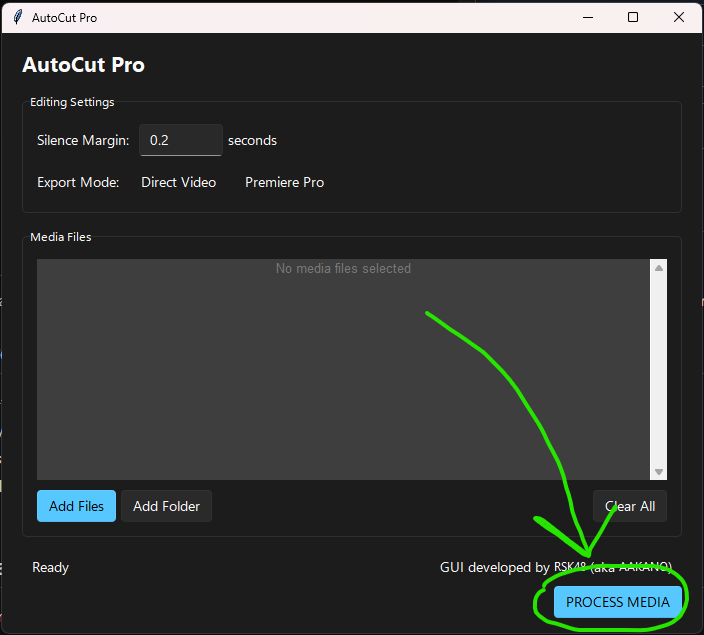
Task: Select Premiere Pro export mode
Action: (x=285, y=182)
